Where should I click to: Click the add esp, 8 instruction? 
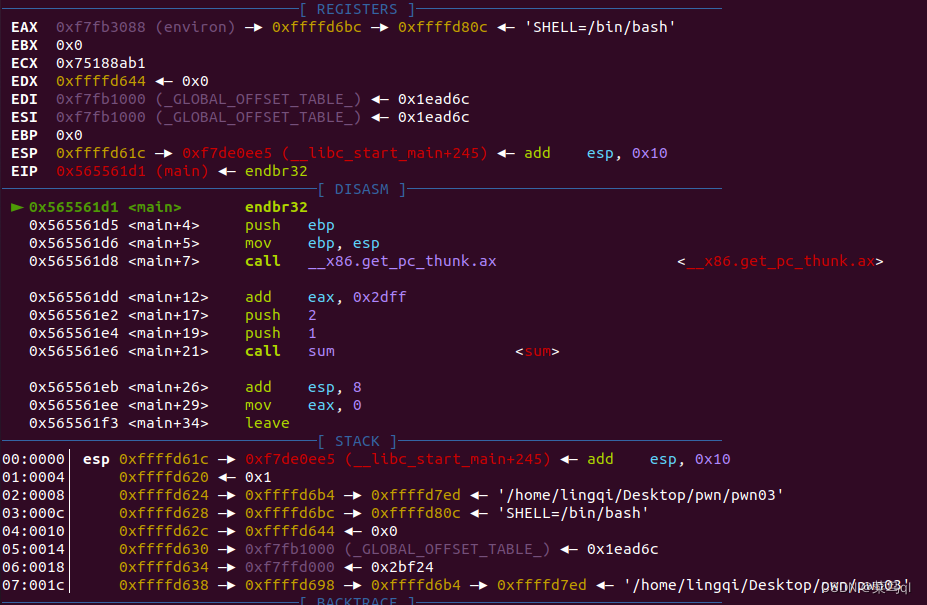pos(303,387)
